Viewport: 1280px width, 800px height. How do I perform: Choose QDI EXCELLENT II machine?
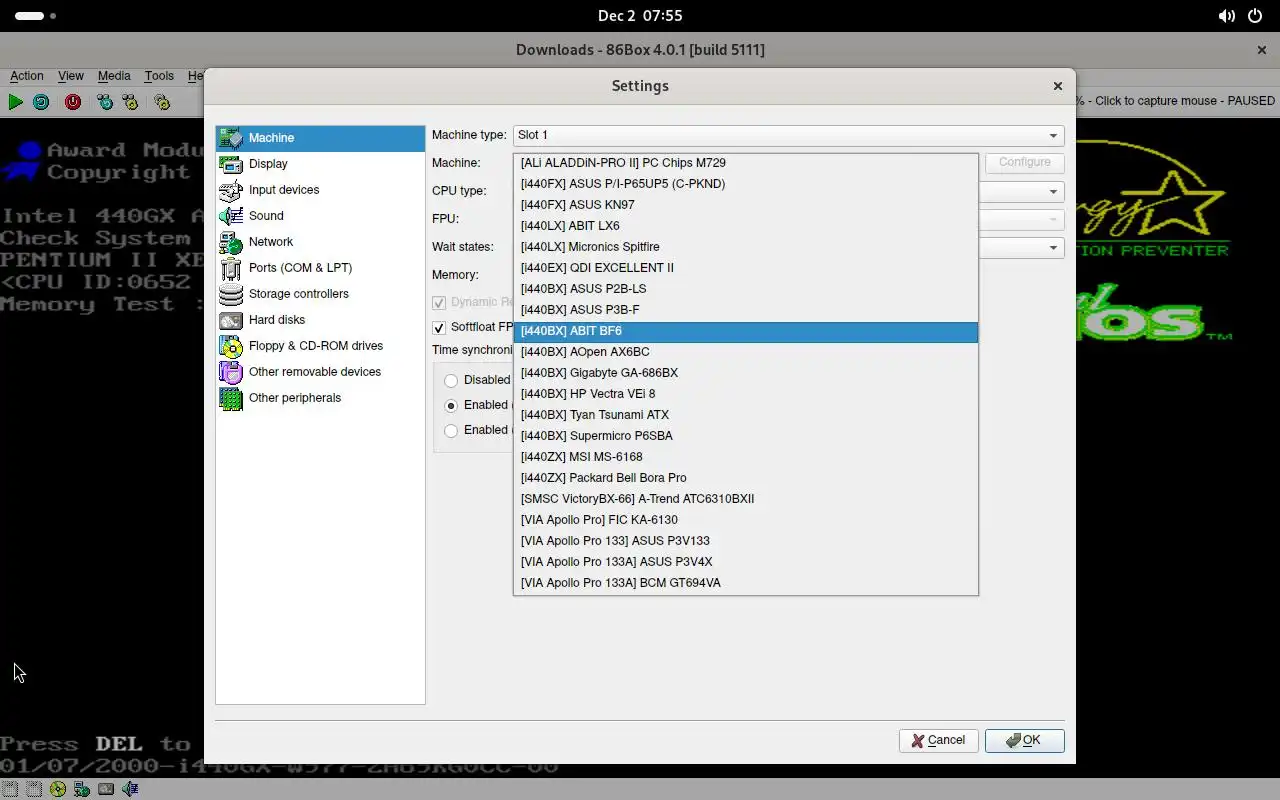pos(746,268)
